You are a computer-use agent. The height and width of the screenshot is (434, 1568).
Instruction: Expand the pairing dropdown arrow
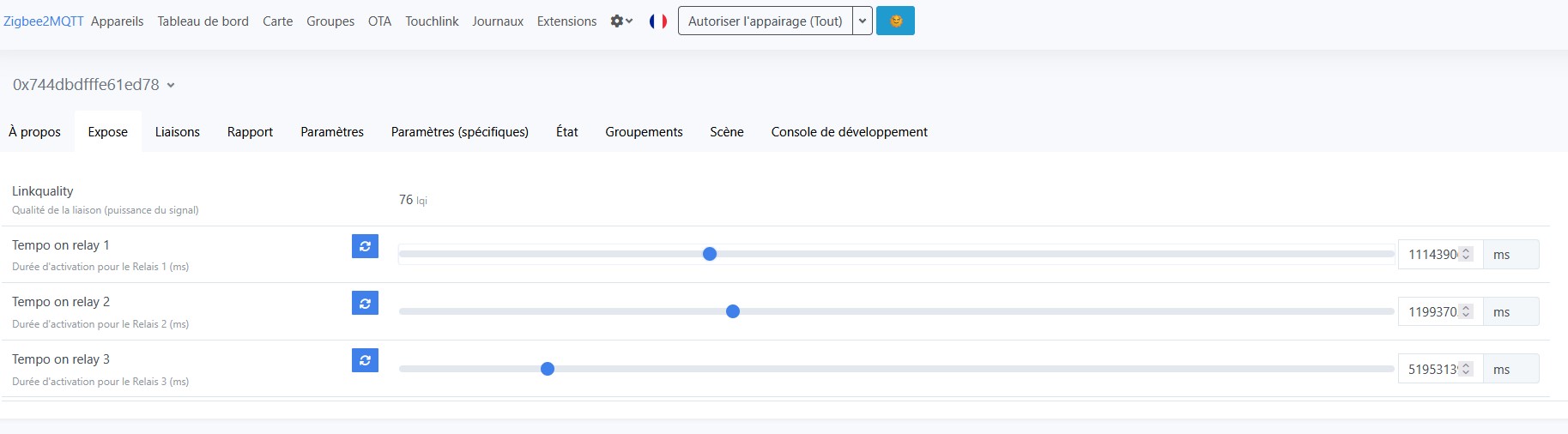(863, 21)
